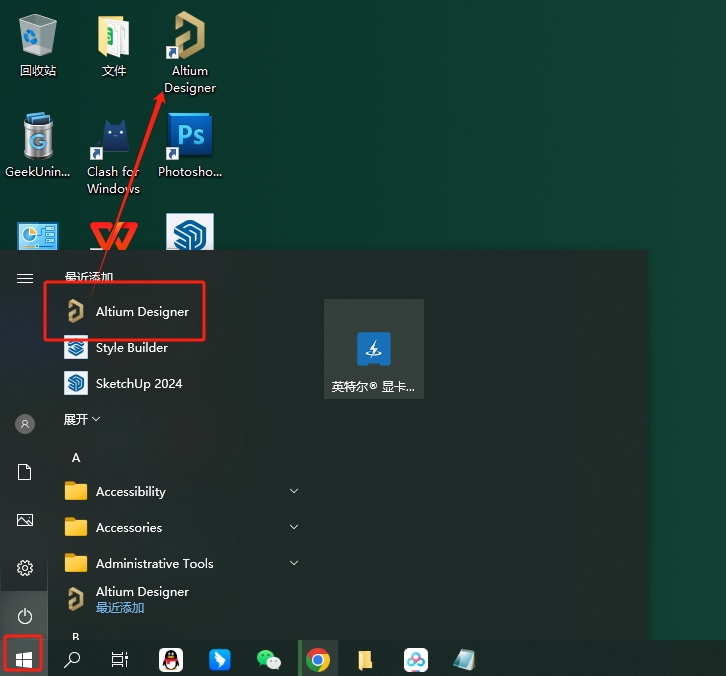Open the blue bird app on taskbar
The width and height of the screenshot is (726, 676).
pos(219,659)
